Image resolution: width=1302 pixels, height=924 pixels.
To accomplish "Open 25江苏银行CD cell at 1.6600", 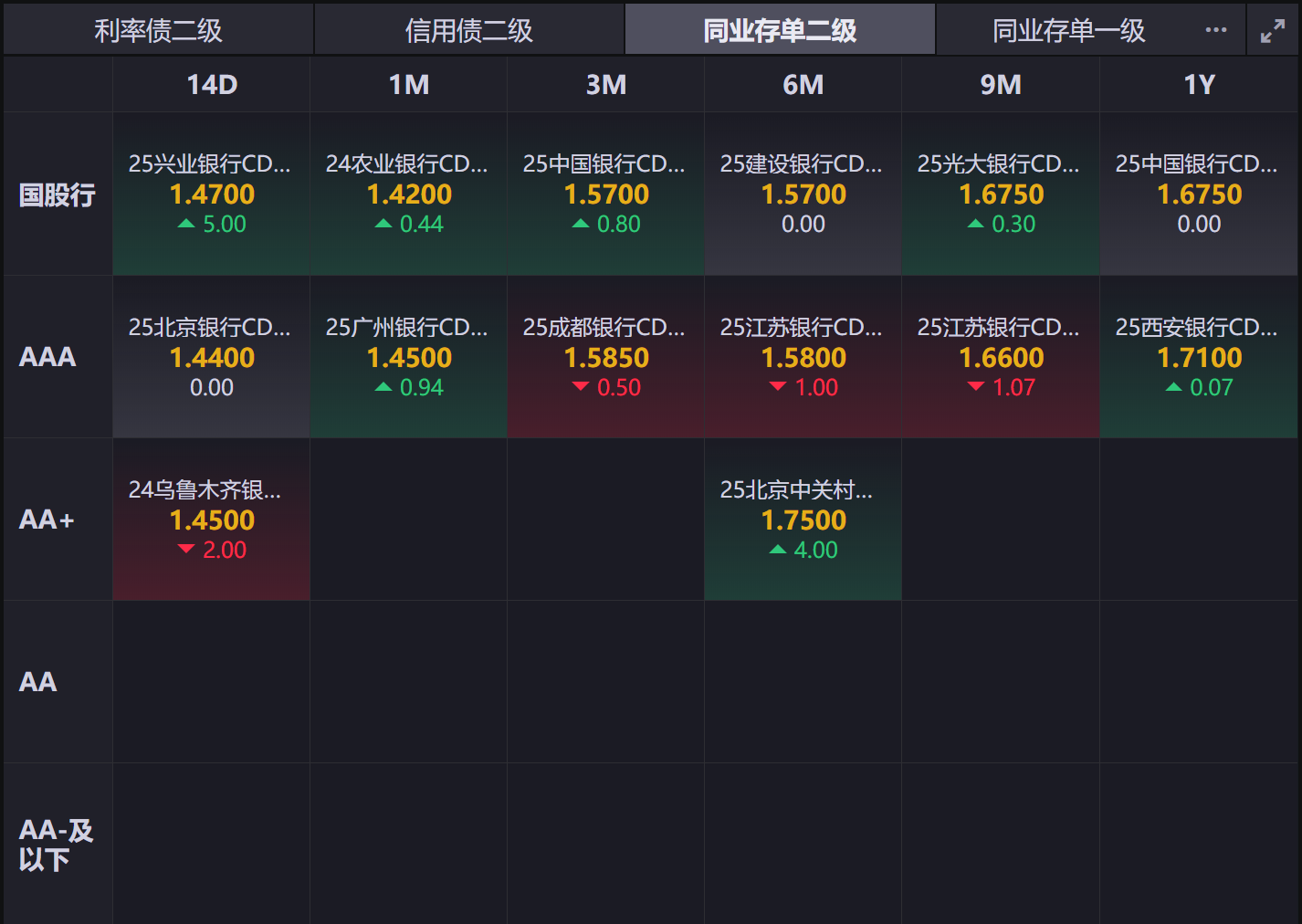I will 1001,357.
